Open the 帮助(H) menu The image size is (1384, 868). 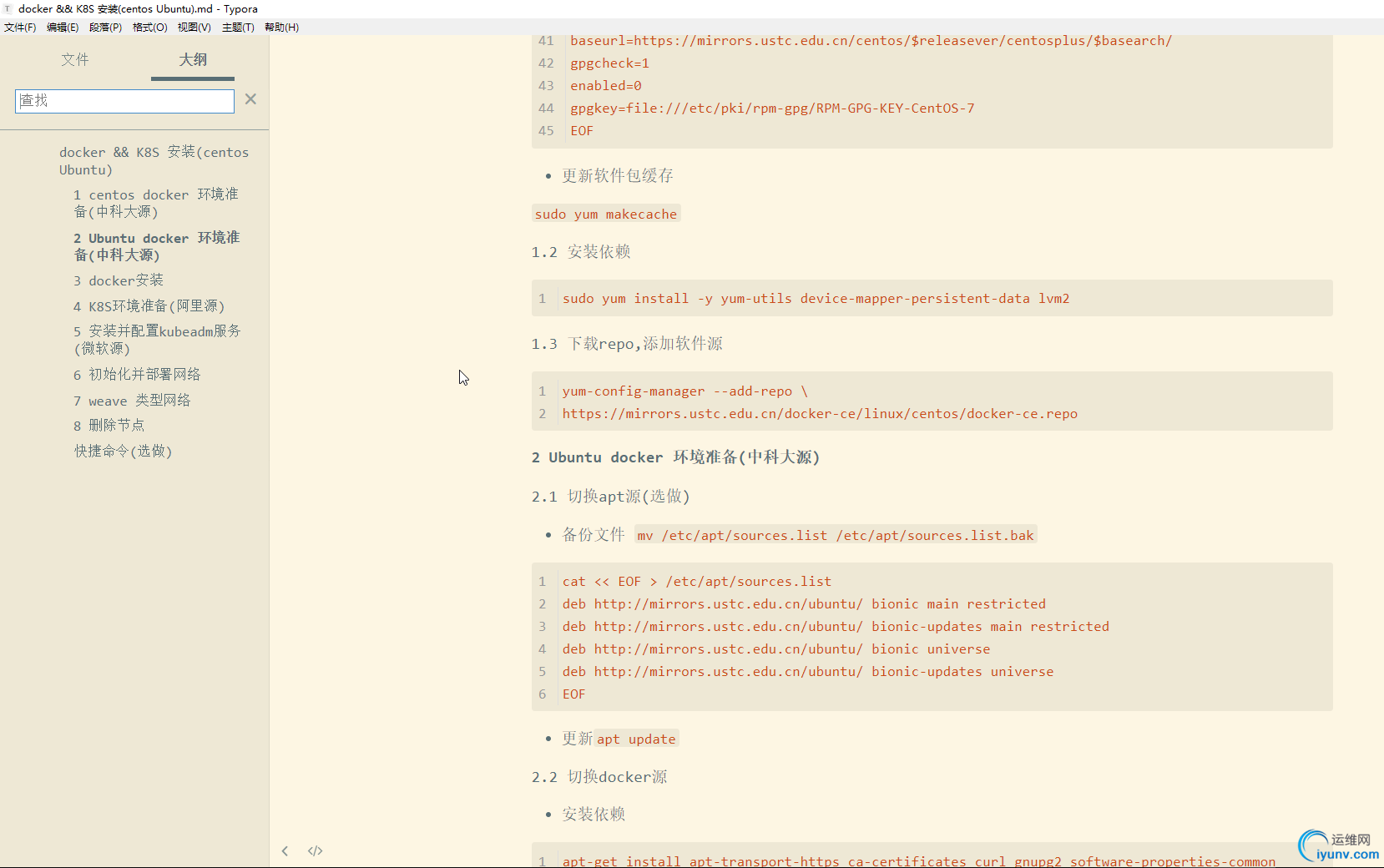coord(282,27)
